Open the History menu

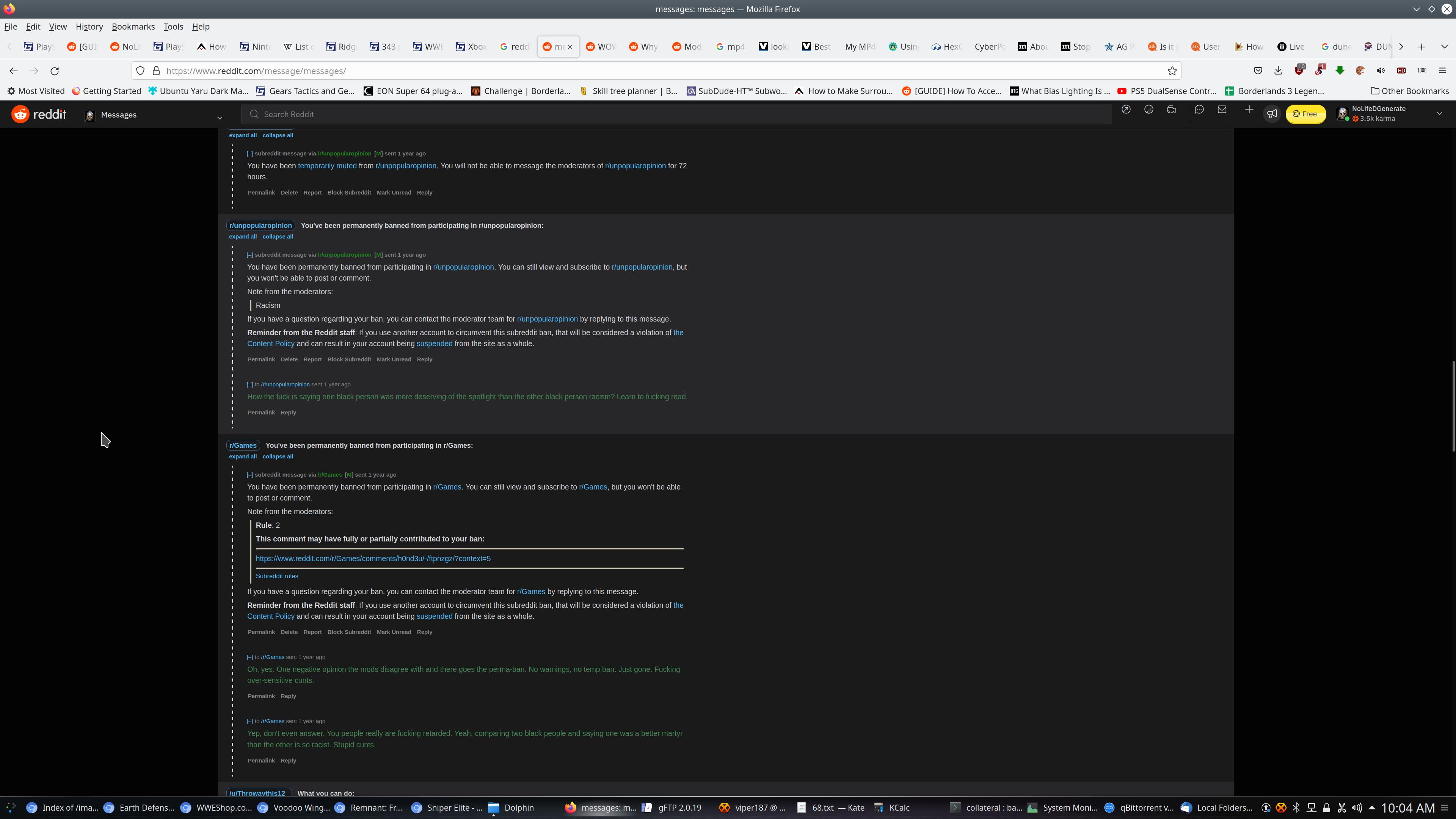[89, 27]
